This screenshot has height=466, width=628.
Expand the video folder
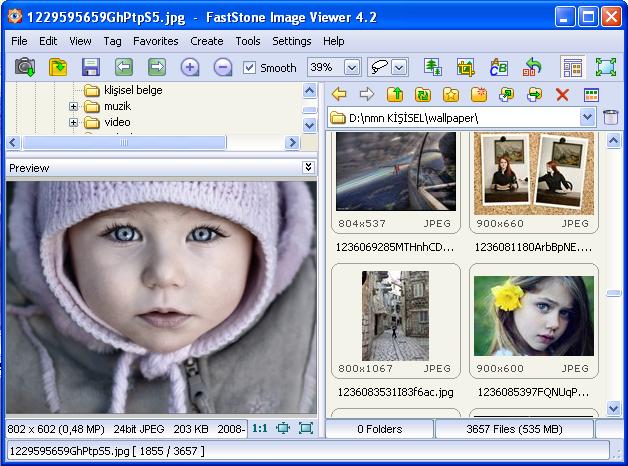[73, 122]
